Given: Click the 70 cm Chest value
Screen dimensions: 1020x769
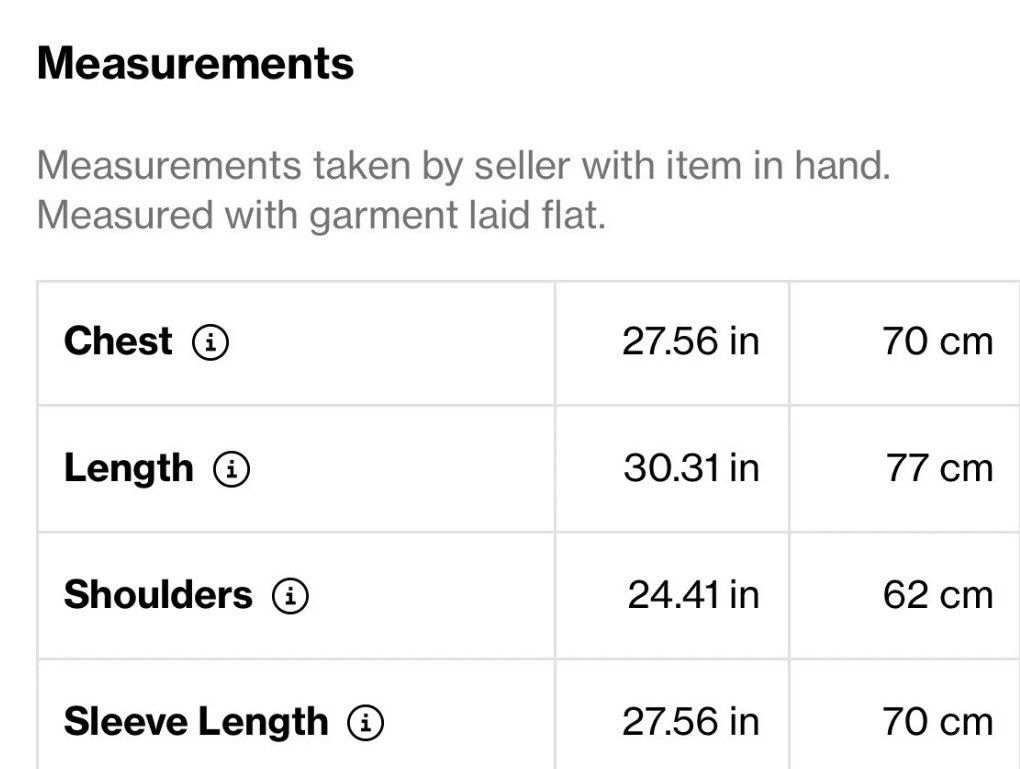Looking at the screenshot, I should 937,341.
